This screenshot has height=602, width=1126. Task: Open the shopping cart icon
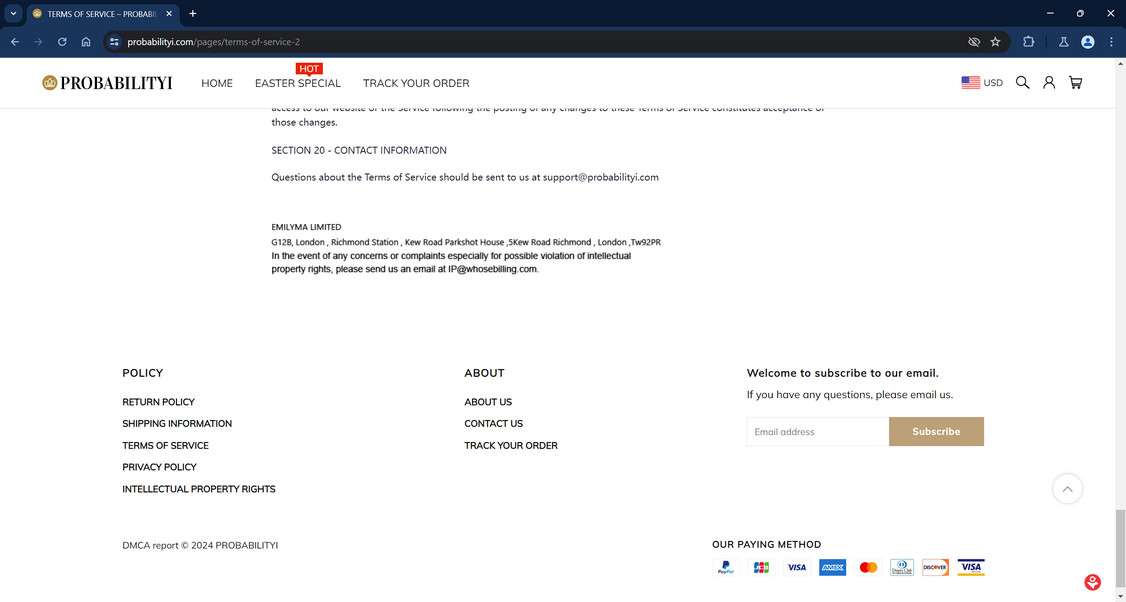tap(1076, 82)
